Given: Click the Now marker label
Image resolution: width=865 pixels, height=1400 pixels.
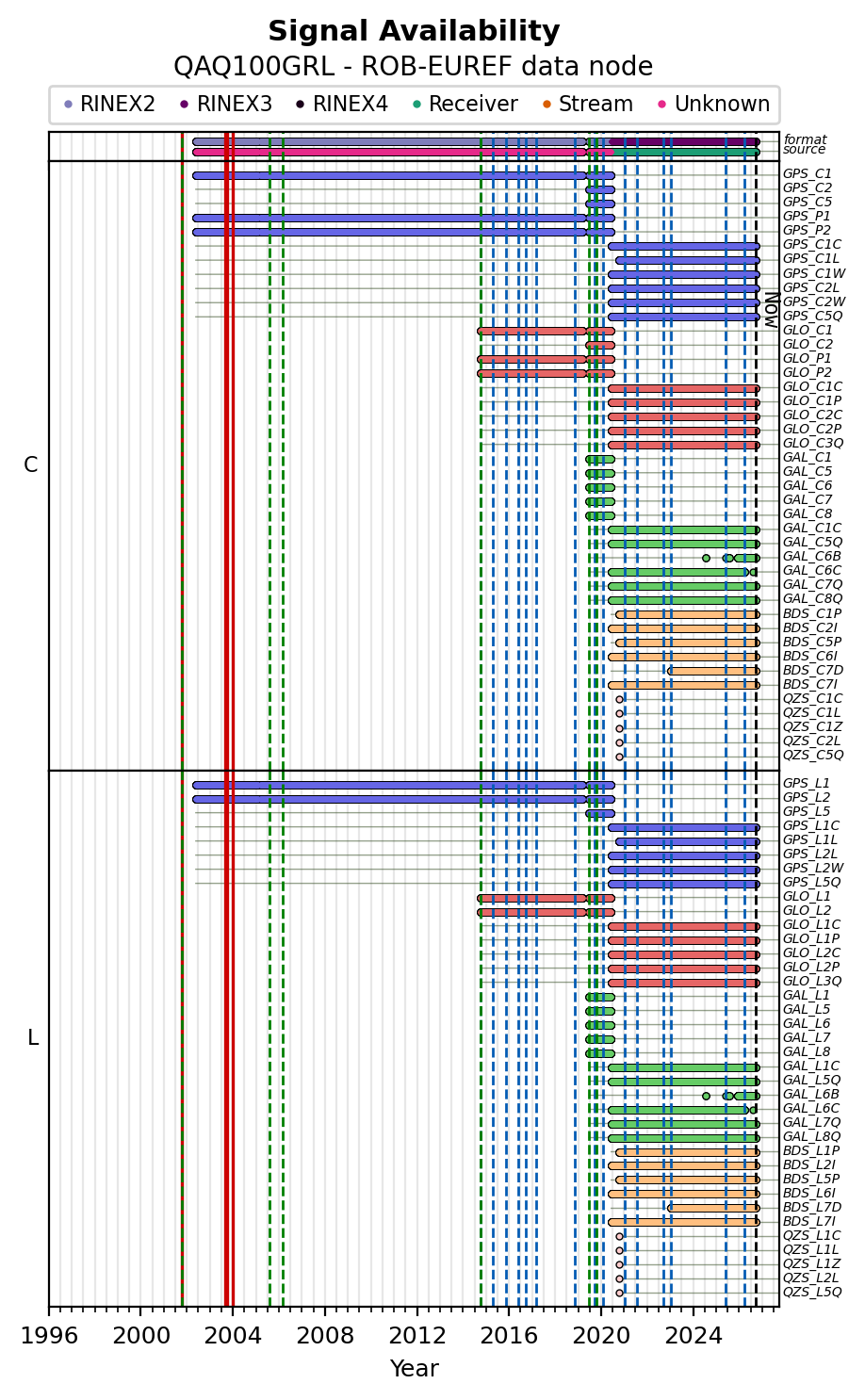Looking at the screenshot, I should point(771,310).
